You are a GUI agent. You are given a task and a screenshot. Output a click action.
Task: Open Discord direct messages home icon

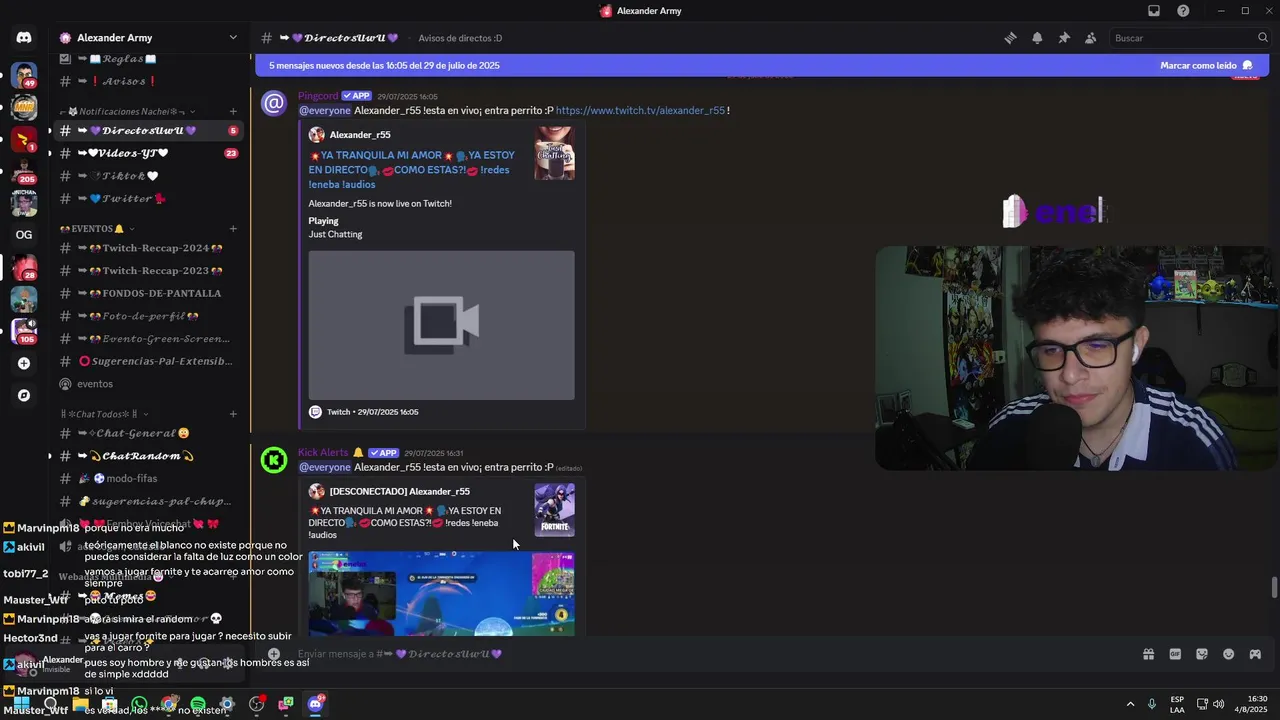tap(24, 38)
